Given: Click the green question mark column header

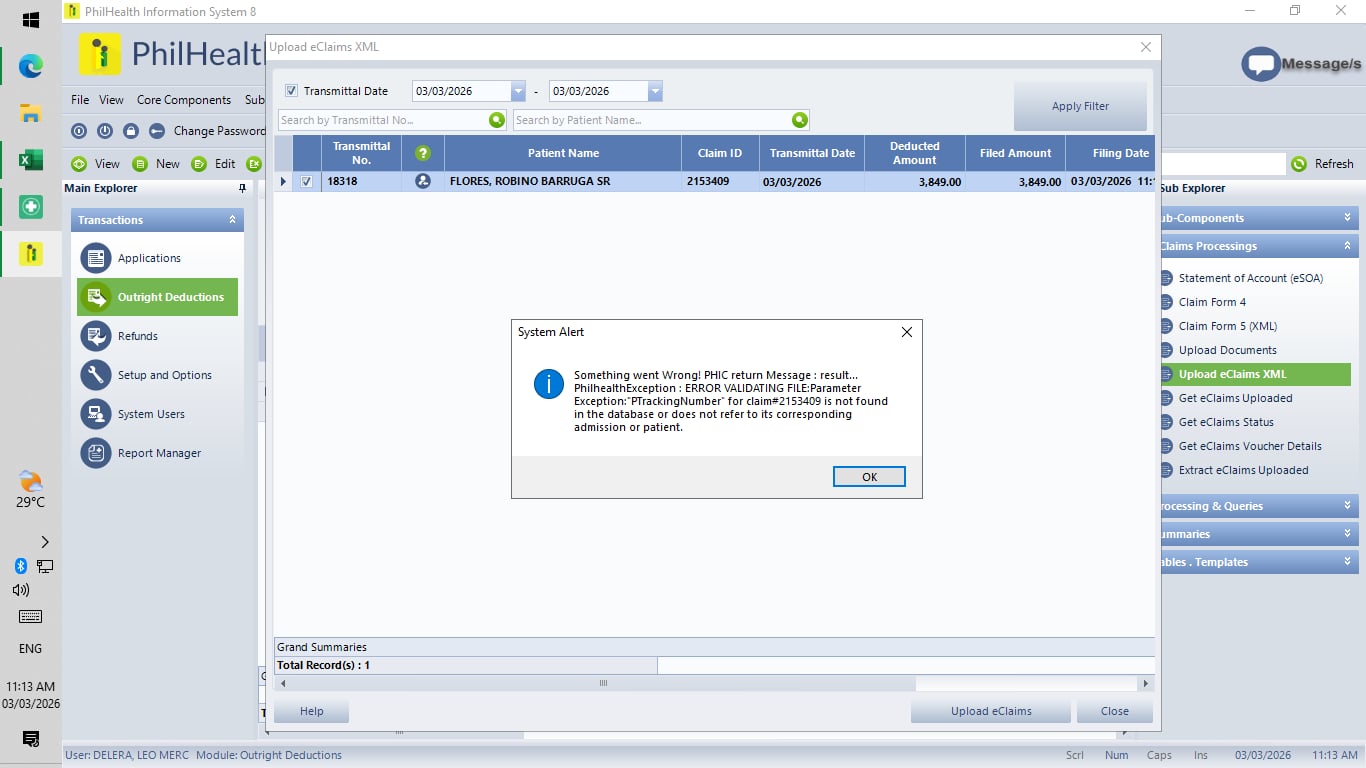Looking at the screenshot, I should point(423,153).
